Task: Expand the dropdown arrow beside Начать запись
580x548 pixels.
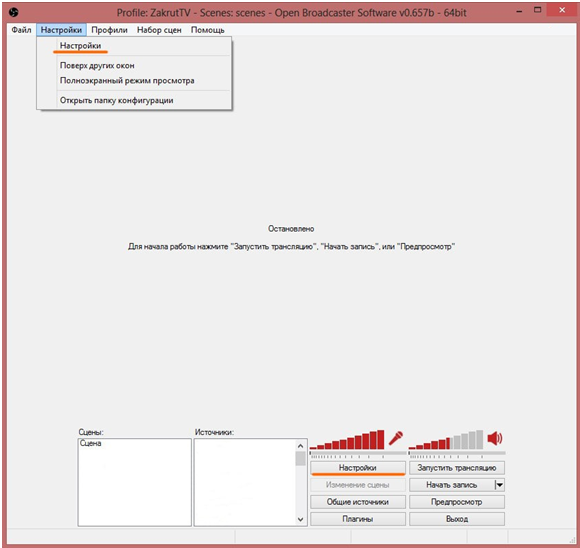Action: click(x=499, y=485)
